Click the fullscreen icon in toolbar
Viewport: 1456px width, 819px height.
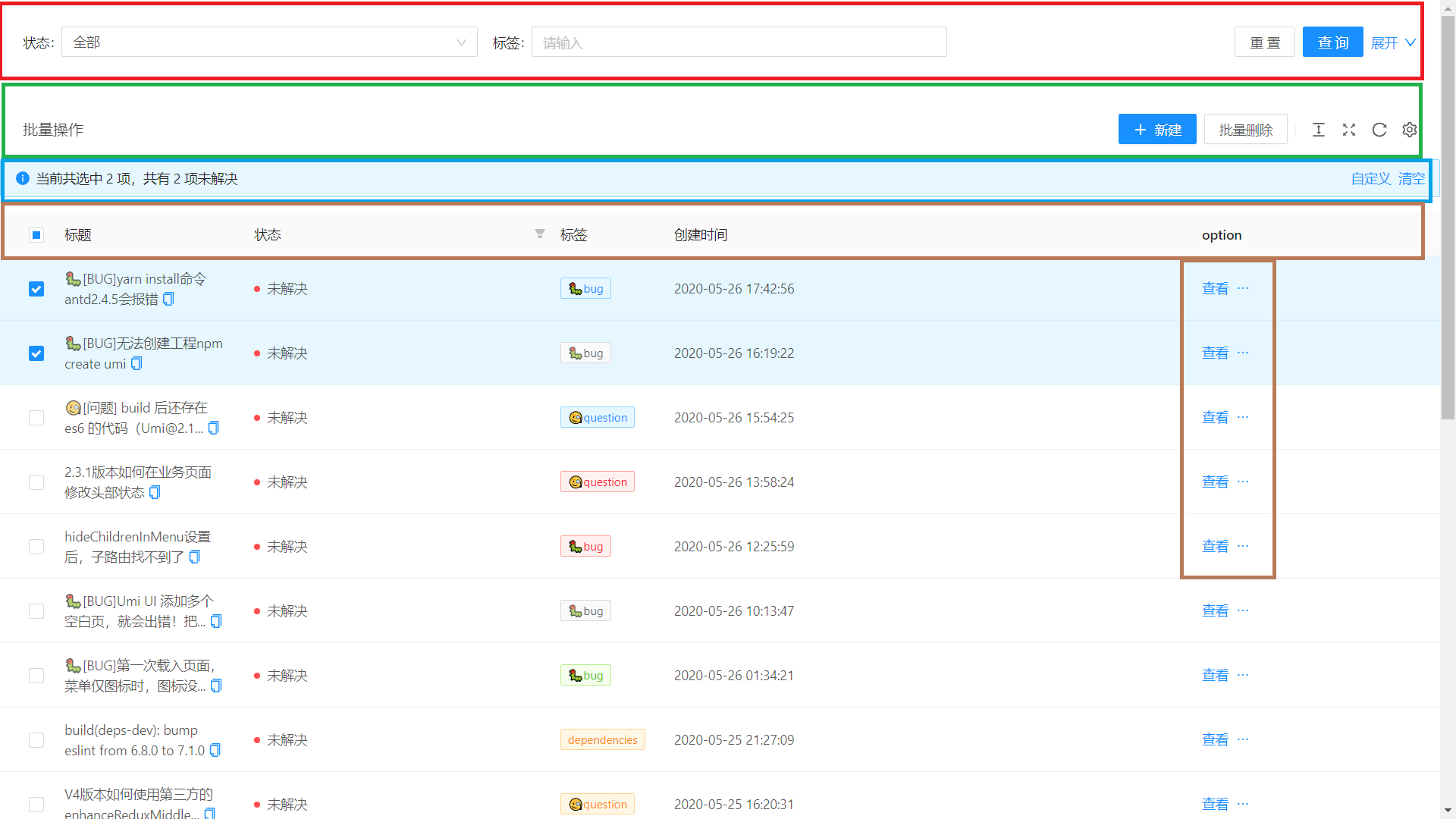pyautogui.click(x=1349, y=130)
